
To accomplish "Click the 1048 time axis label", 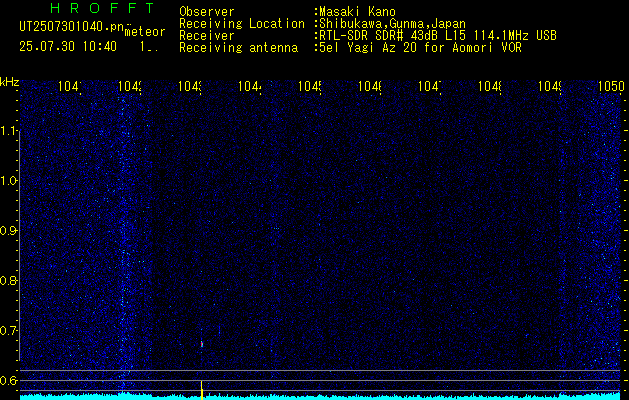I will [x=489, y=86].
